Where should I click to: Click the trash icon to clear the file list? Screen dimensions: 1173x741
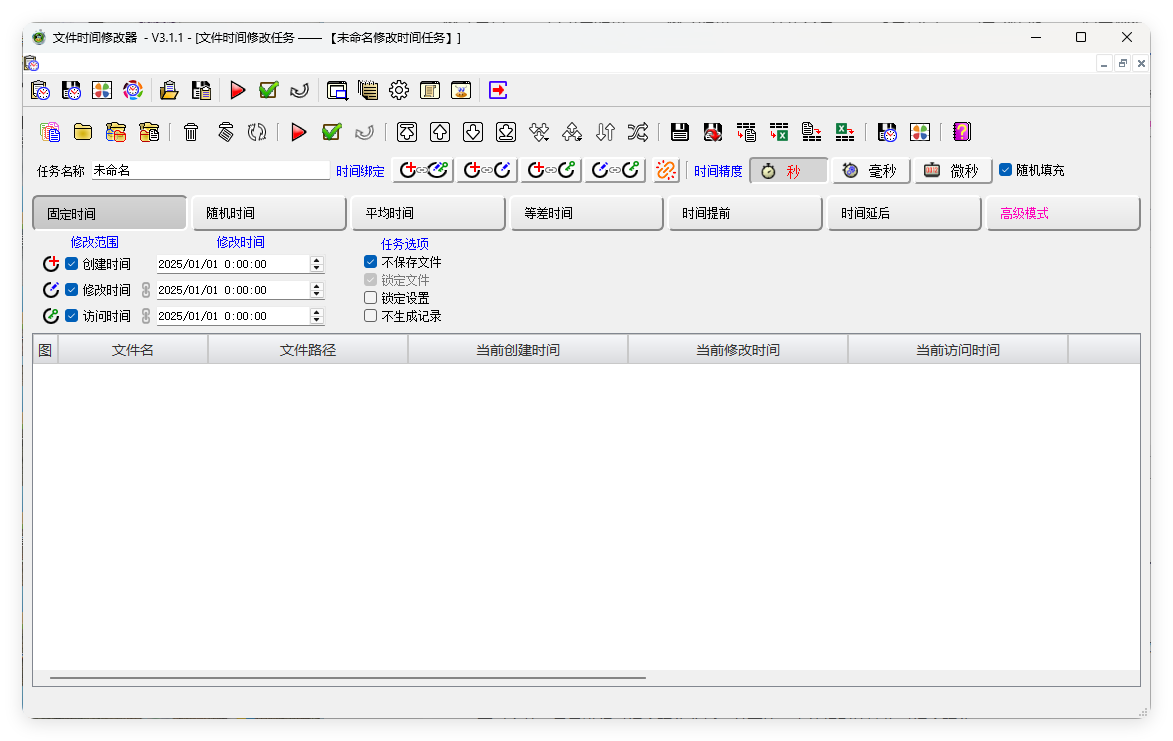pyautogui.click(x=191, y=131)
